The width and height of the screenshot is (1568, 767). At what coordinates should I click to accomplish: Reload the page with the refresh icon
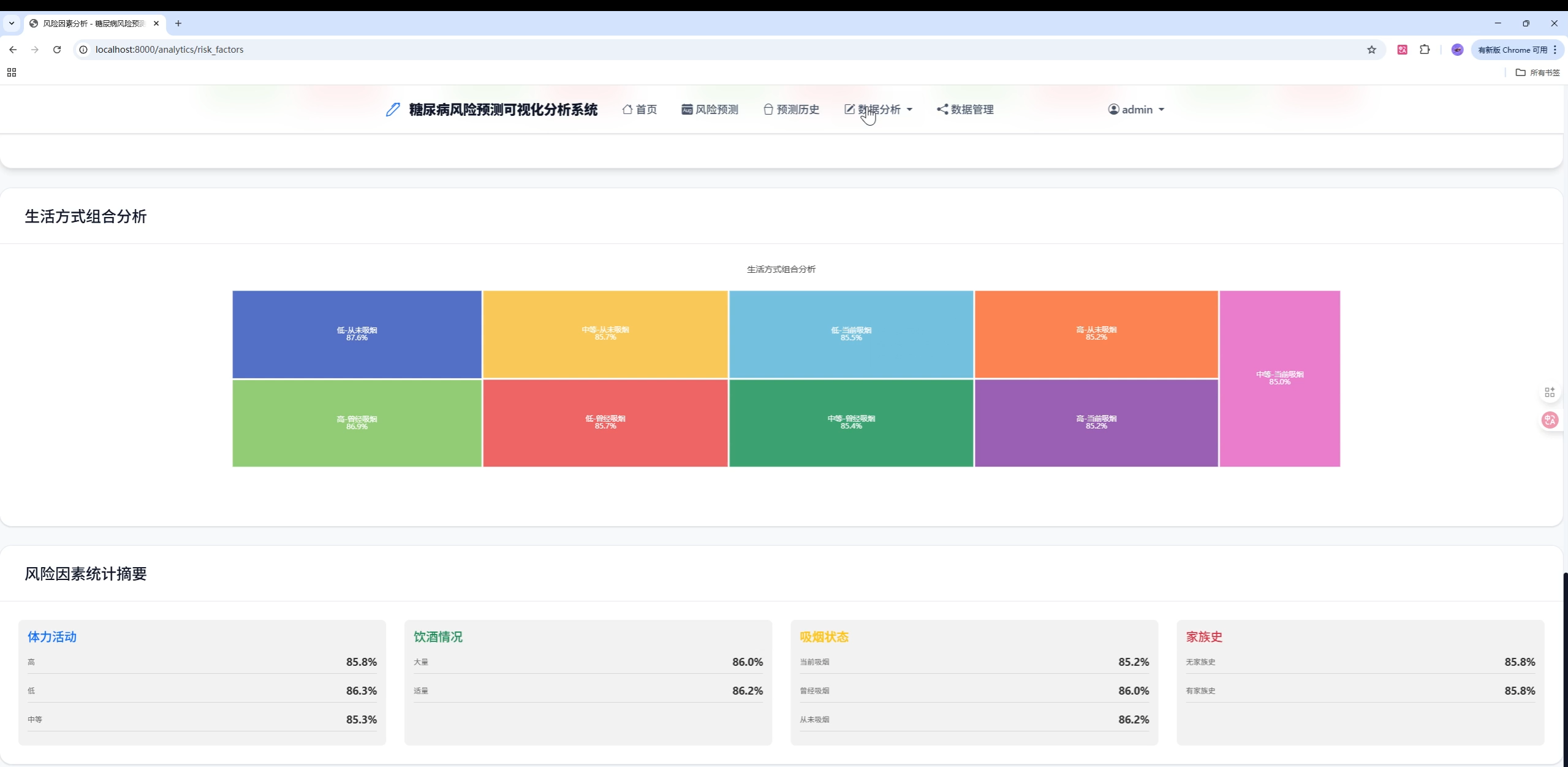pyautogui.click(x=57, y=50)
